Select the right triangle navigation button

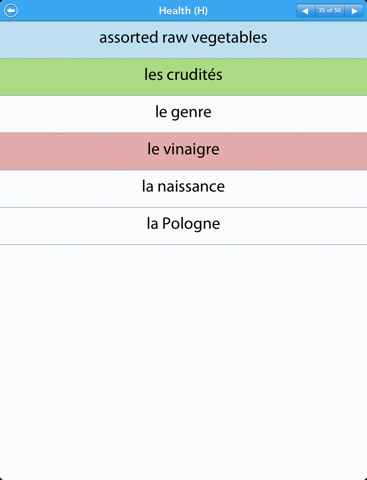[x=354, y=11]
